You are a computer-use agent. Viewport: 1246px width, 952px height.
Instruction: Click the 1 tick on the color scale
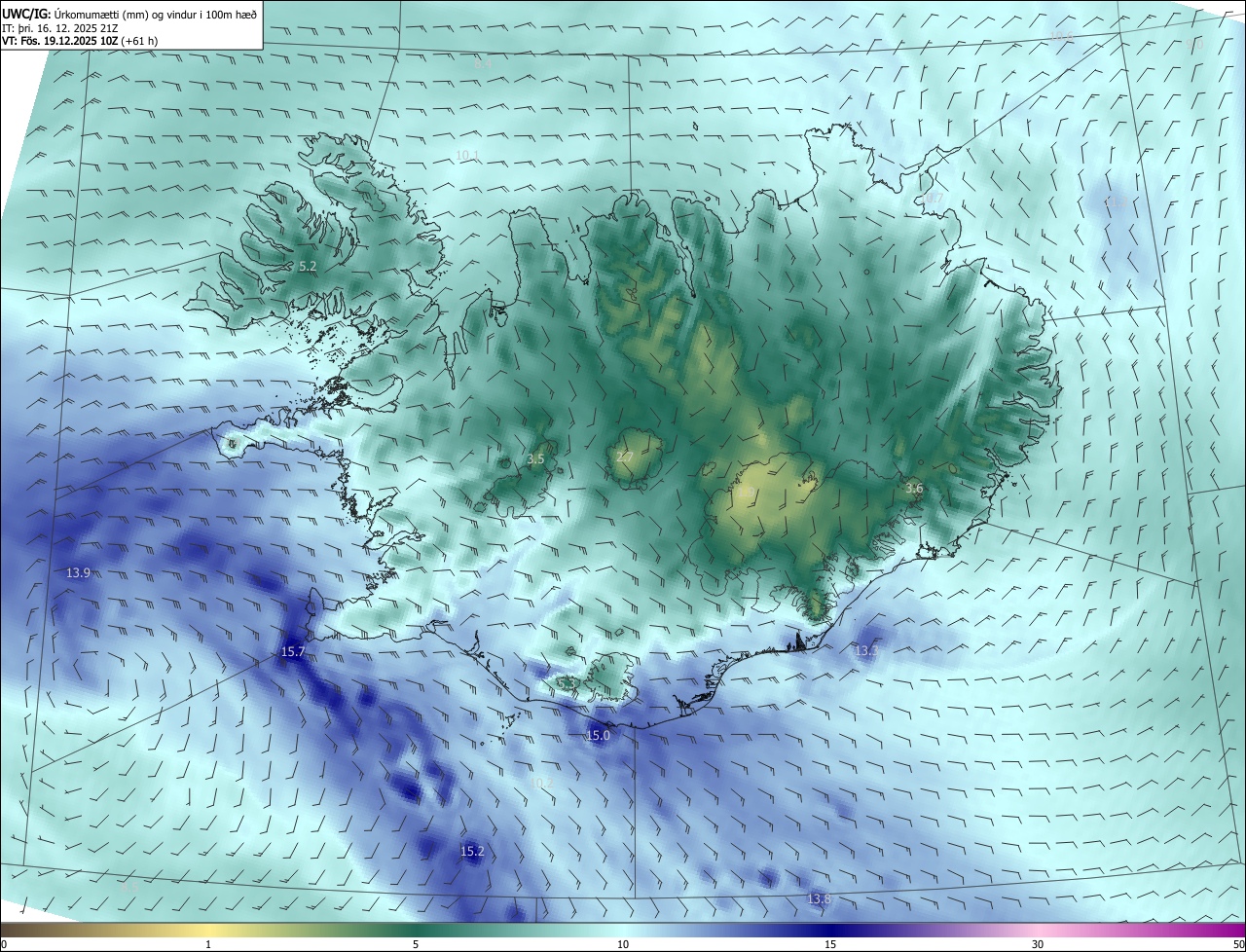tap(209, 944)
